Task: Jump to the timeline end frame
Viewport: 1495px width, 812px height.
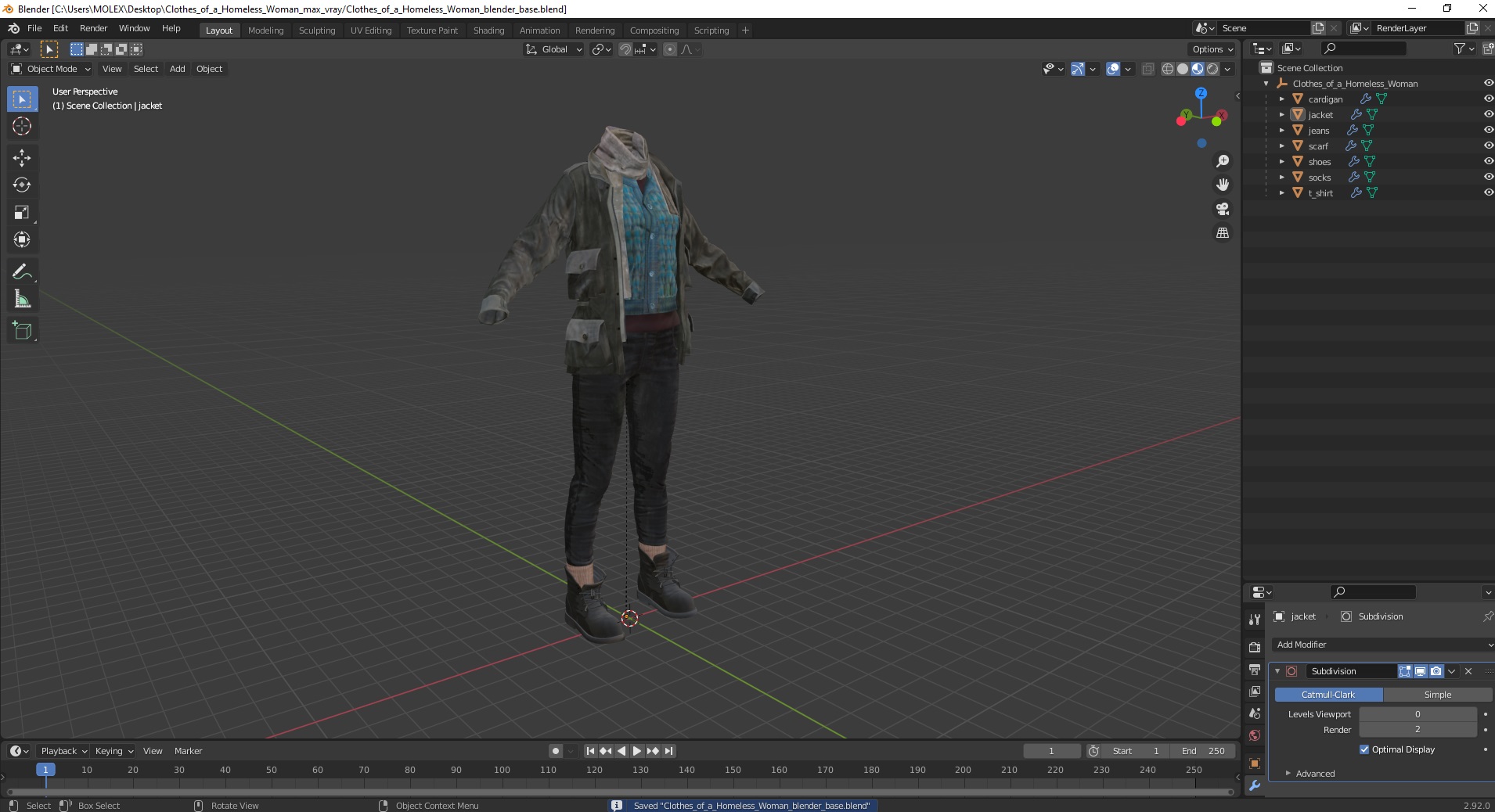Action: pyautogui.click(x=668, y=751)
